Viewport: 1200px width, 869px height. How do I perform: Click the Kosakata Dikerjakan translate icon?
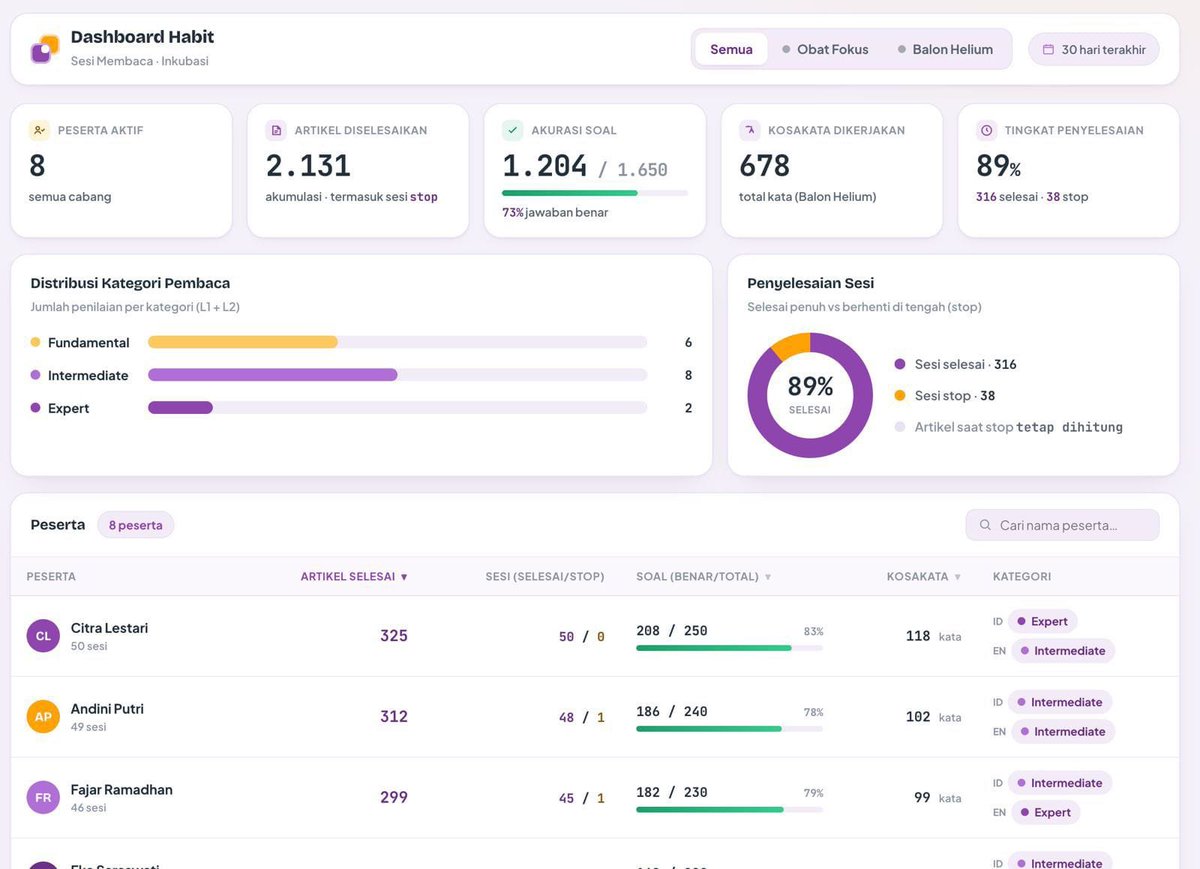(x=749, y=130)
